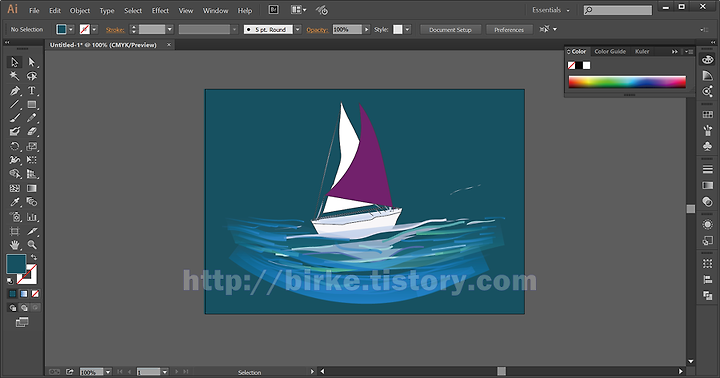The height and width of the screenshot is (378, 720).
Task: Open the Opacity panel link
Action: tap(317, 30)
